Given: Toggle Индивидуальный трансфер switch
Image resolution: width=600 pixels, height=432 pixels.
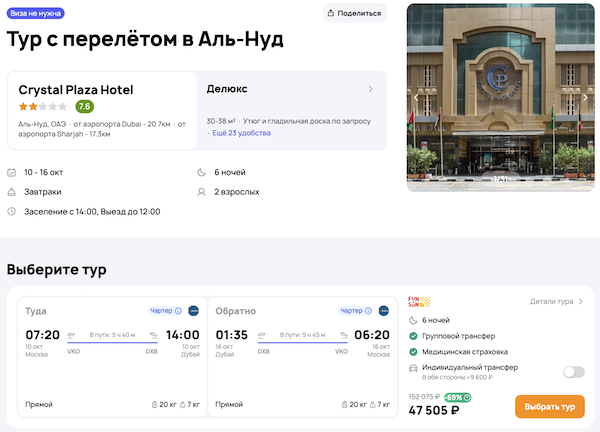Looking at the screenshot, I should click(574, 372).
